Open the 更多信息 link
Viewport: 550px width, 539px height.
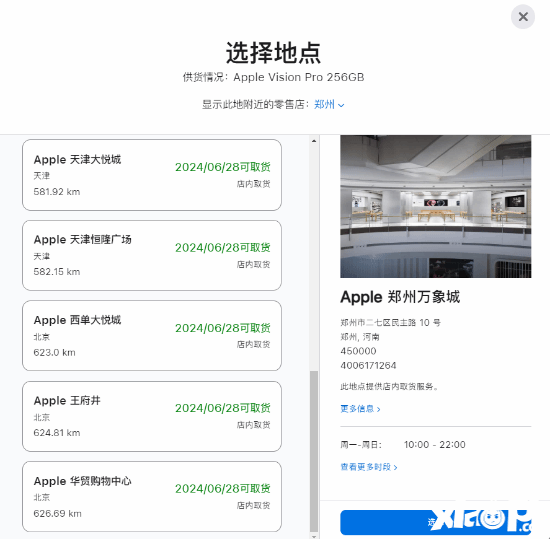pos(360,409)
